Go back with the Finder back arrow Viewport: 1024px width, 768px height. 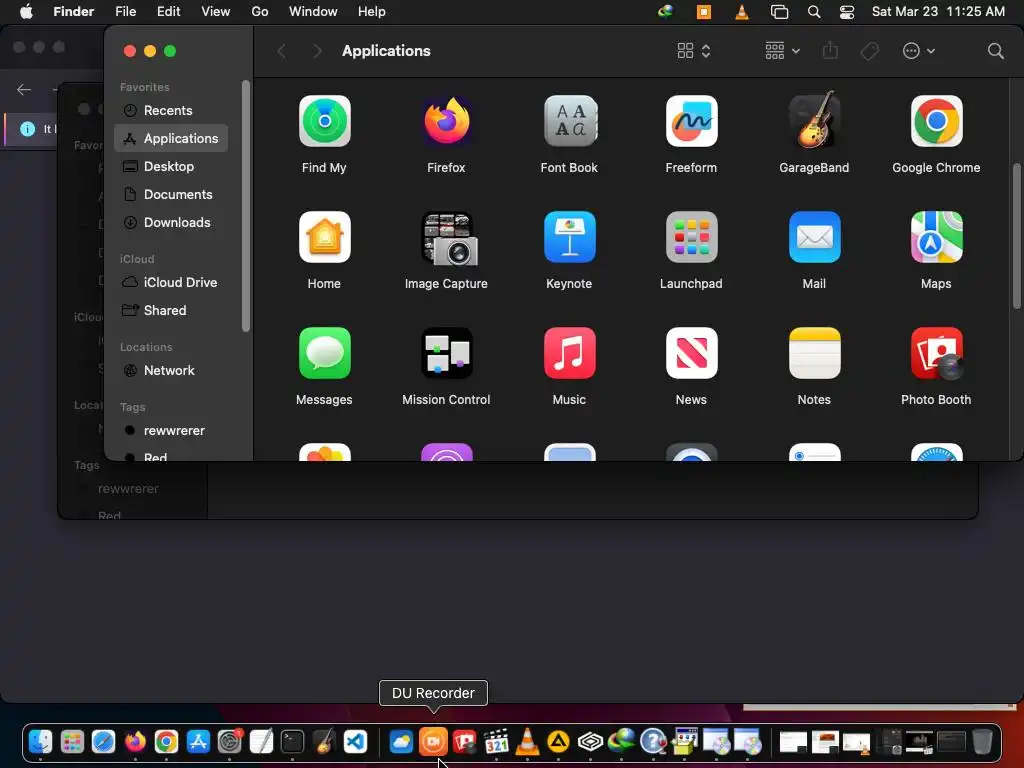click(281, 51)
